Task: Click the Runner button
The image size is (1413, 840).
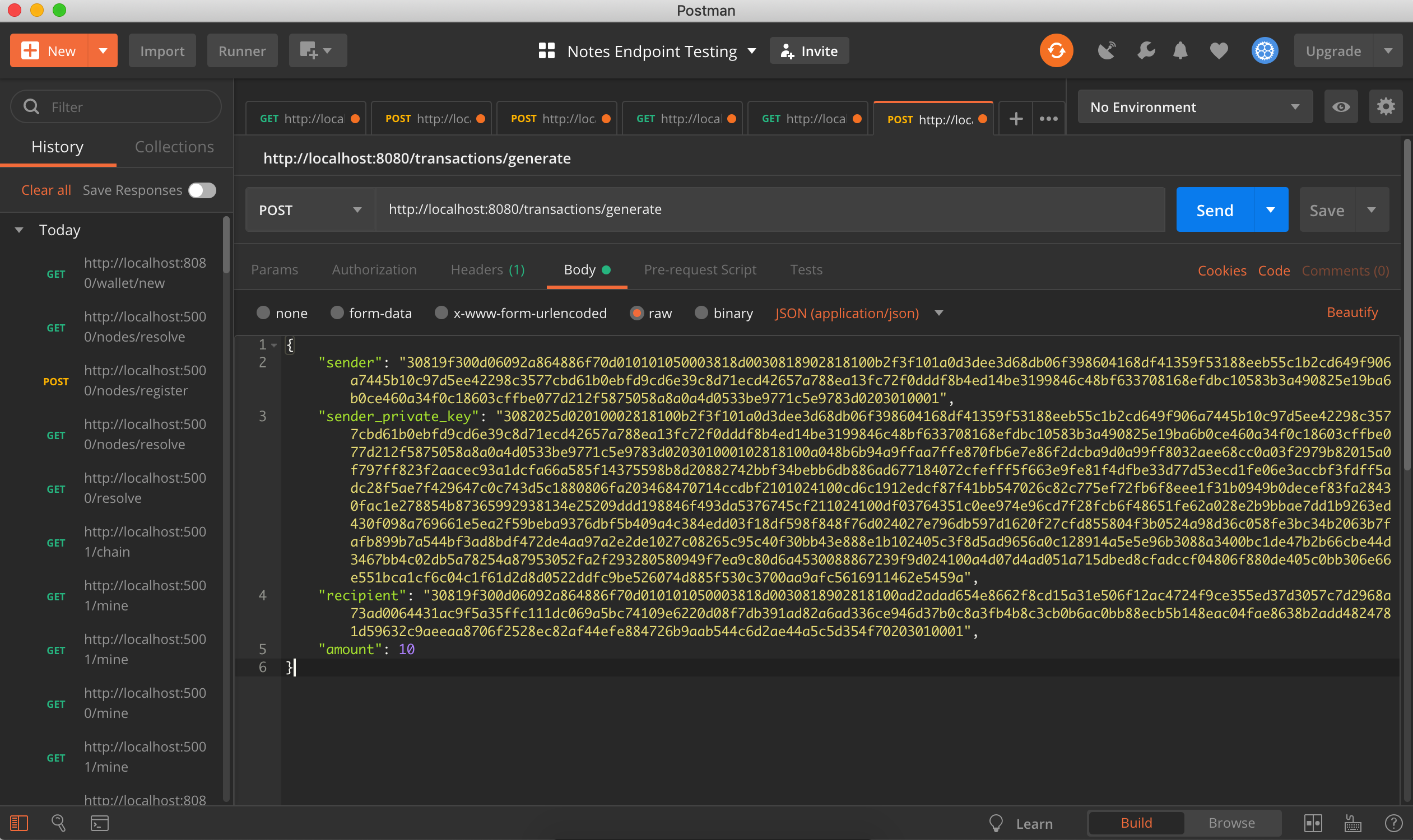Action: tap(242, 50)
